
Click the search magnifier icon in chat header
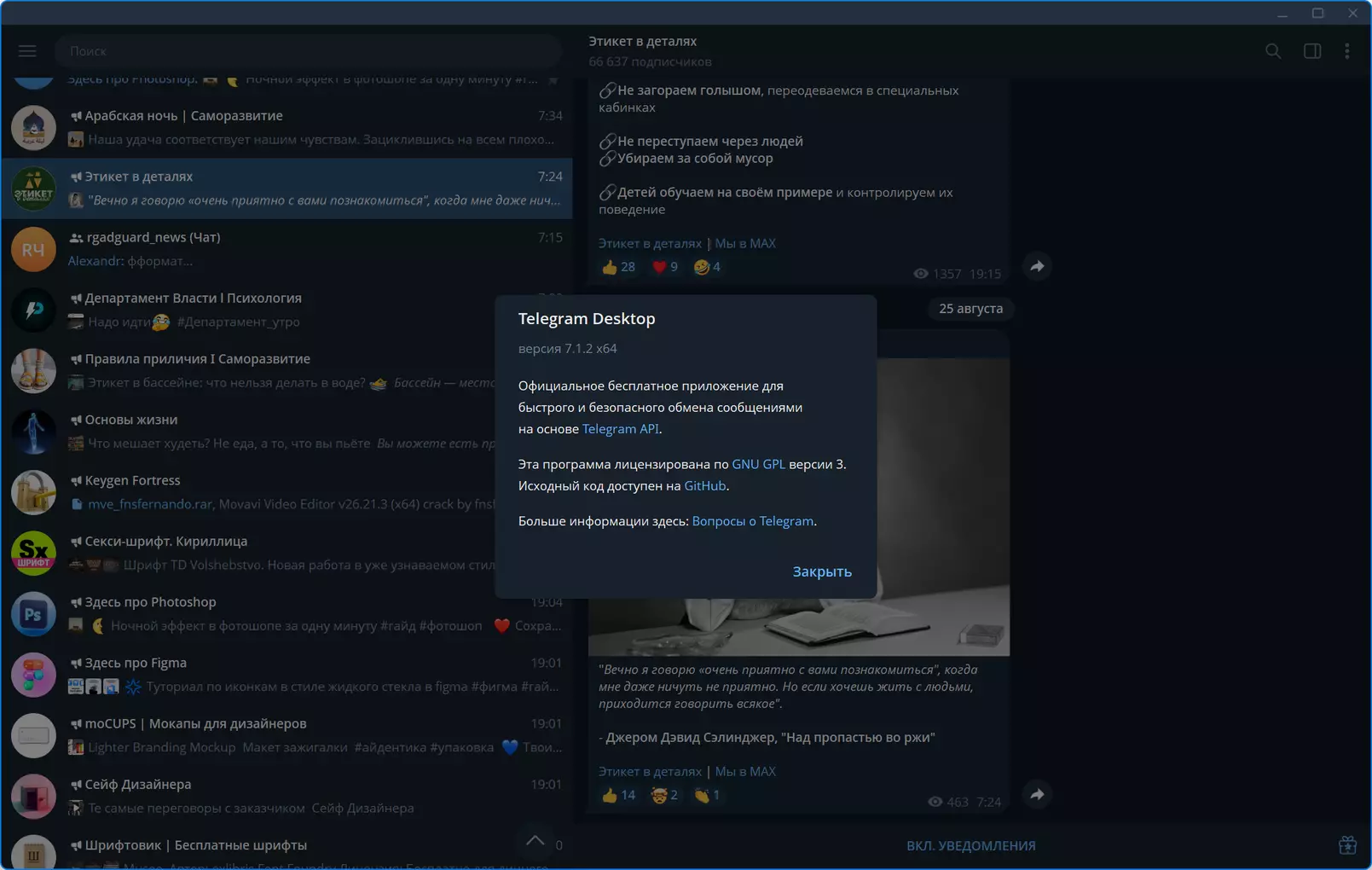click(x=1273, y=51)
